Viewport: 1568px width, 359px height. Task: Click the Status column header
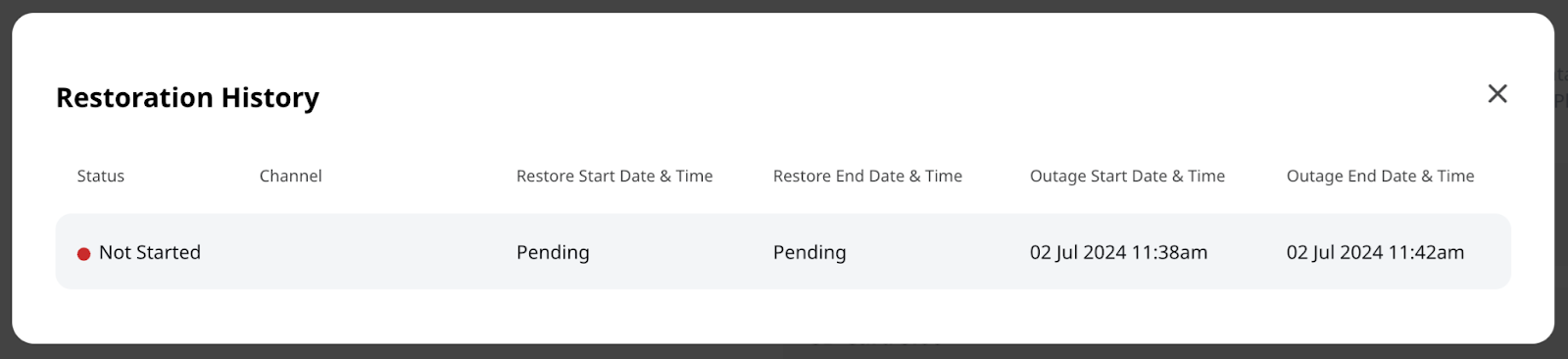101,176
